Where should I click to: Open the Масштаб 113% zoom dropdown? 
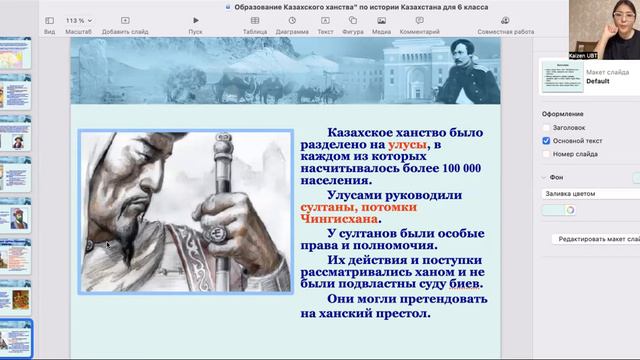78,20
